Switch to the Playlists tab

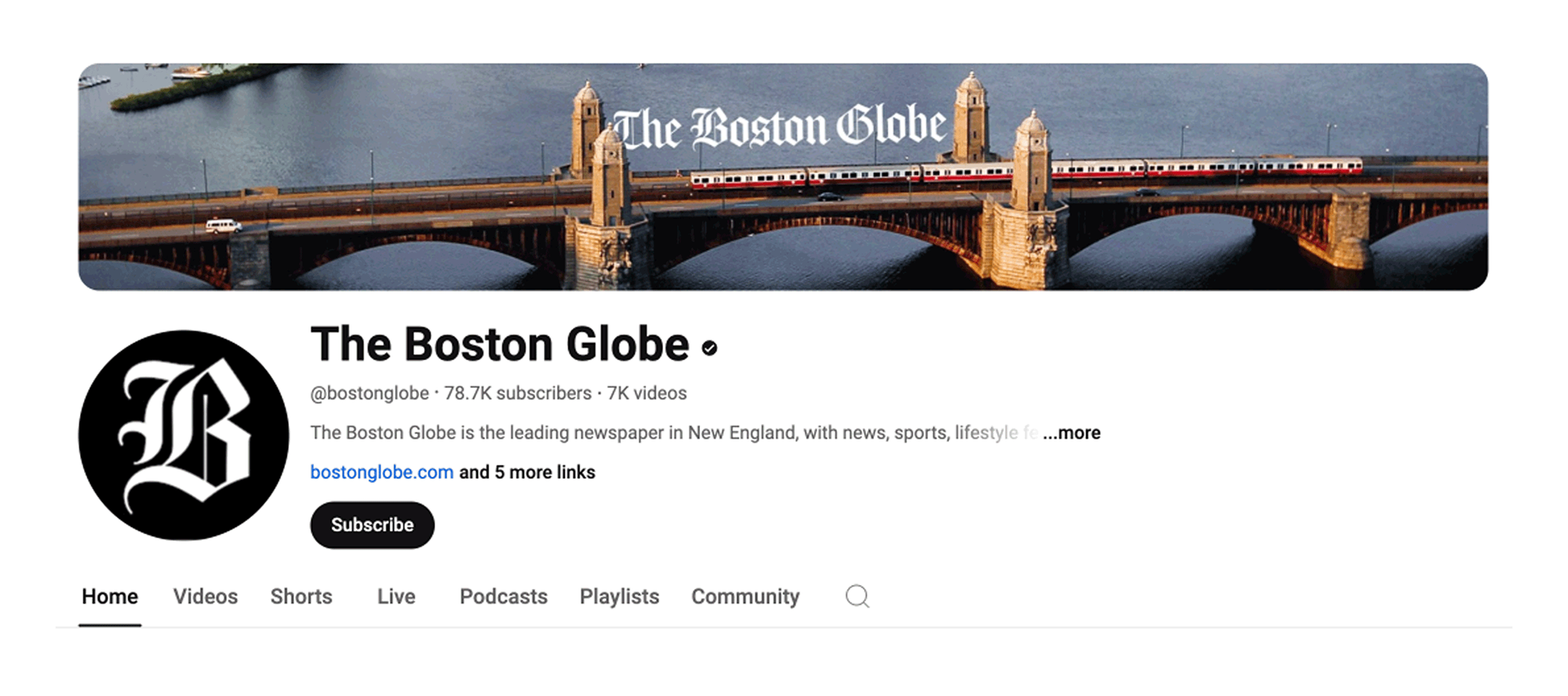(619, 596)
